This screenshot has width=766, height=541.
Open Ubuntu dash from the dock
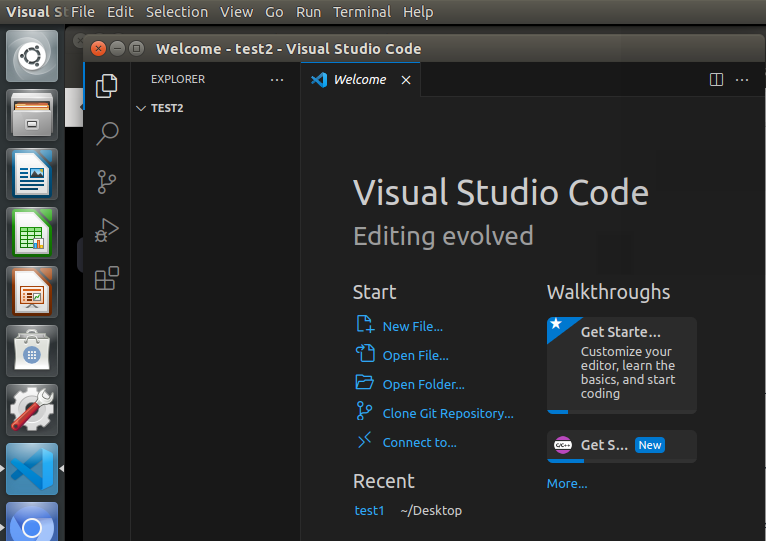coord(32,56)
